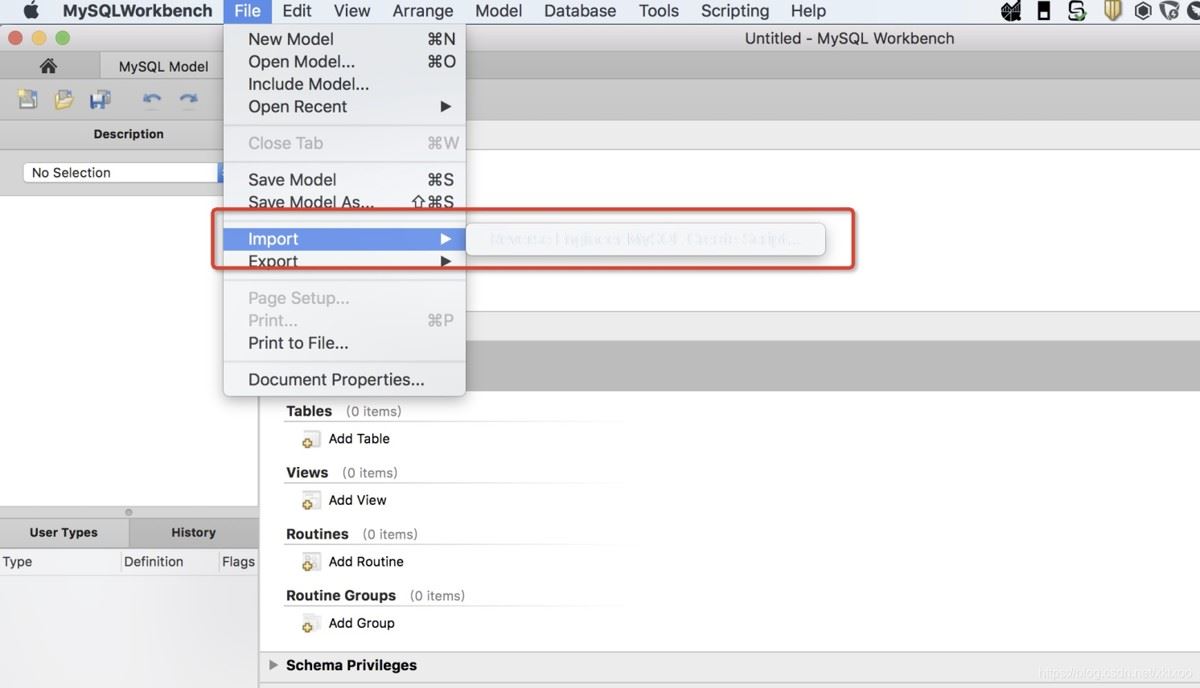The height and width of the screenshot is (688, 1200).
Task: Open the Edit menu
Action: click(297, 11)
